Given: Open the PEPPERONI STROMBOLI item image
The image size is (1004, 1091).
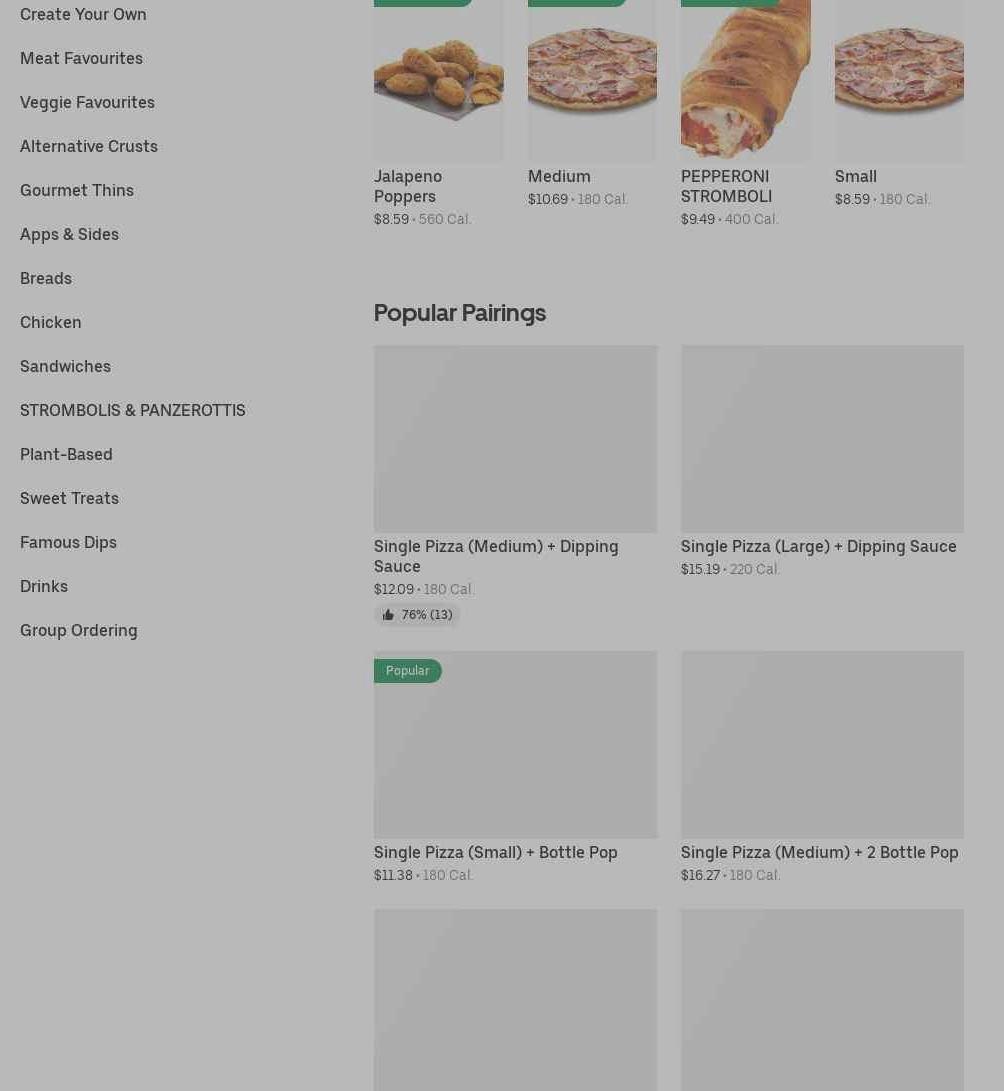Looking at the screenshot, I should click(745, 80).
